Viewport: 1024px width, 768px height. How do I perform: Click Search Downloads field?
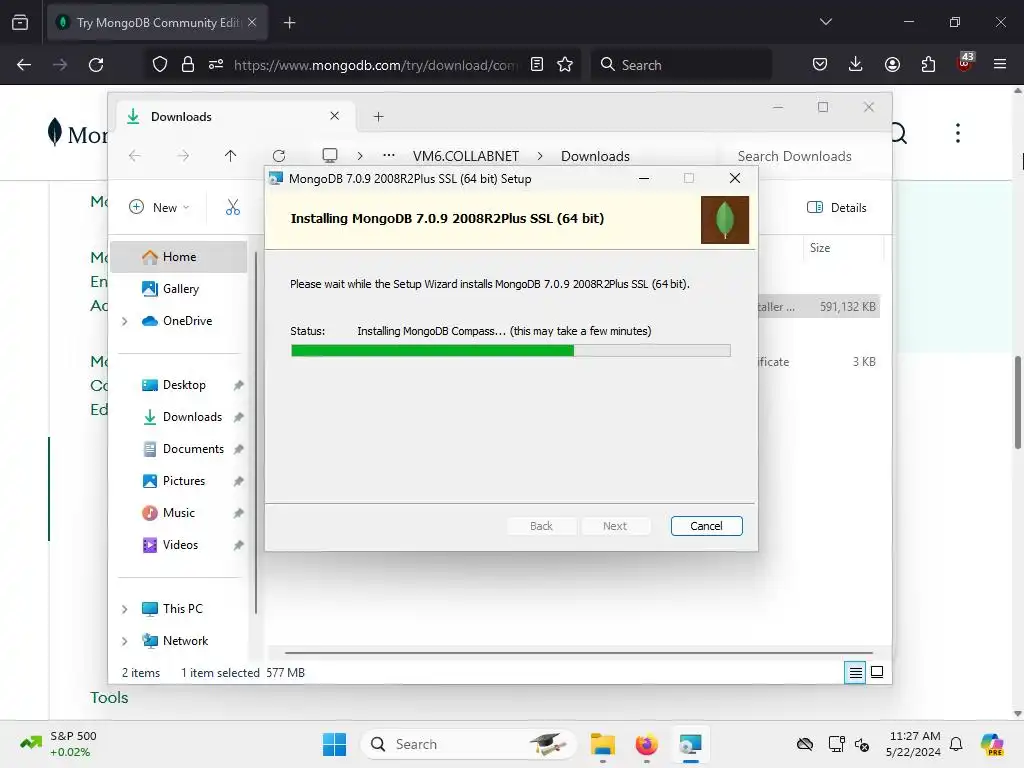(x=795, y=156)
